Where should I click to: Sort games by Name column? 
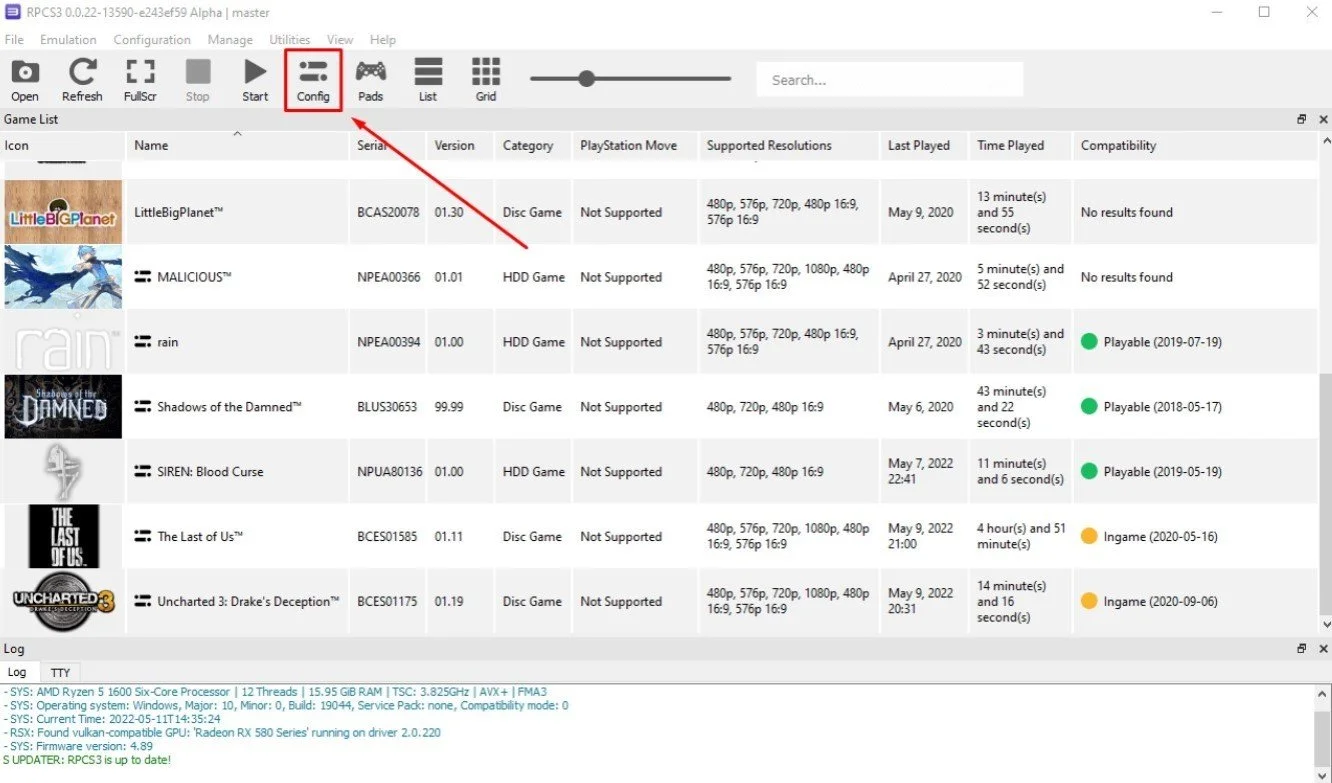tap(238, 145)
